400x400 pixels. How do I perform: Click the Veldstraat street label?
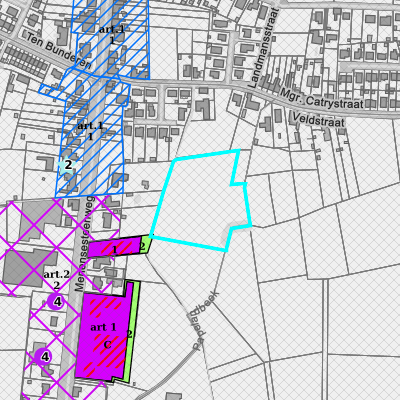318,120
